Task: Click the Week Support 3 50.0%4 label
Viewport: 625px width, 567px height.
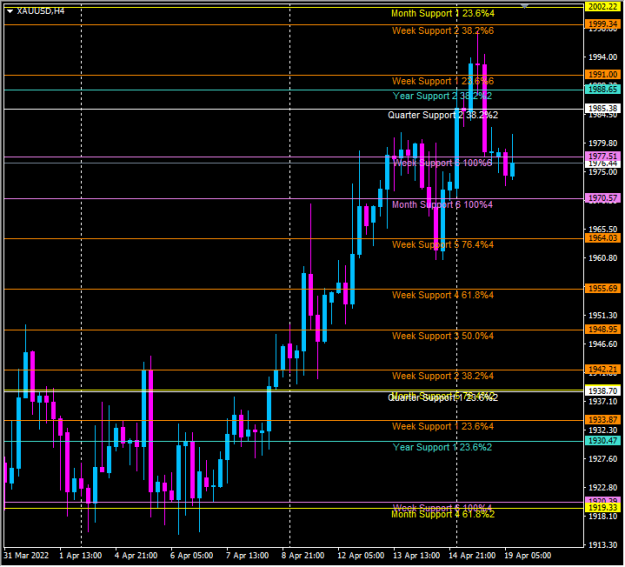Action: (443, 336)
